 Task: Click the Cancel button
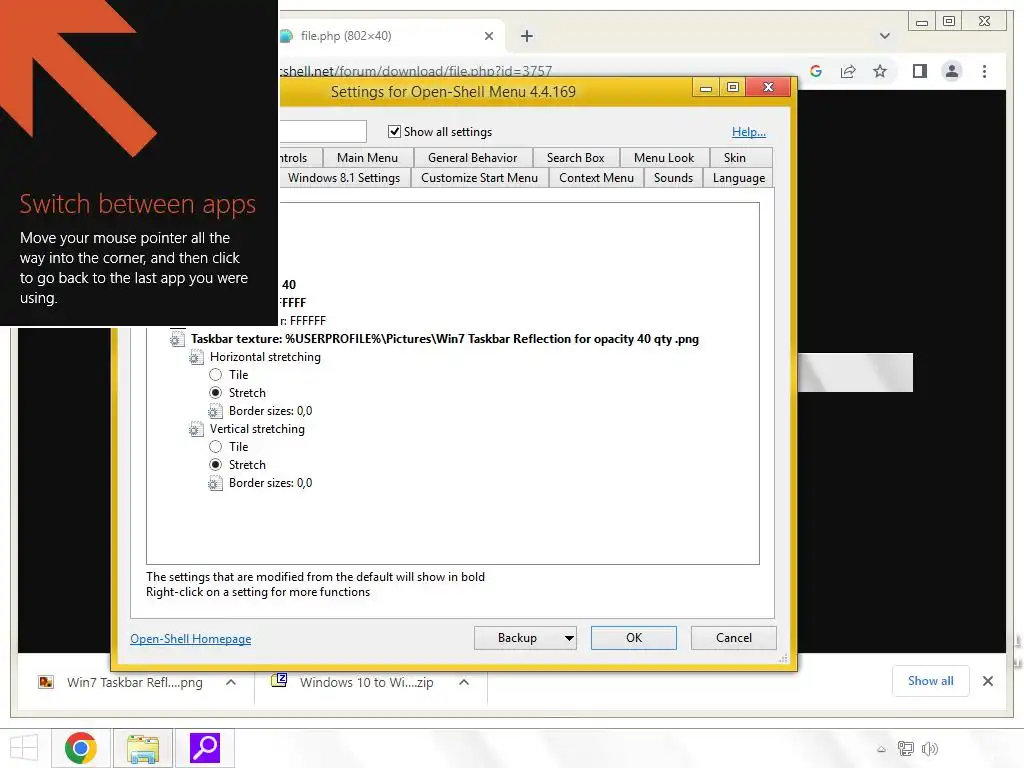coord(733,638)
